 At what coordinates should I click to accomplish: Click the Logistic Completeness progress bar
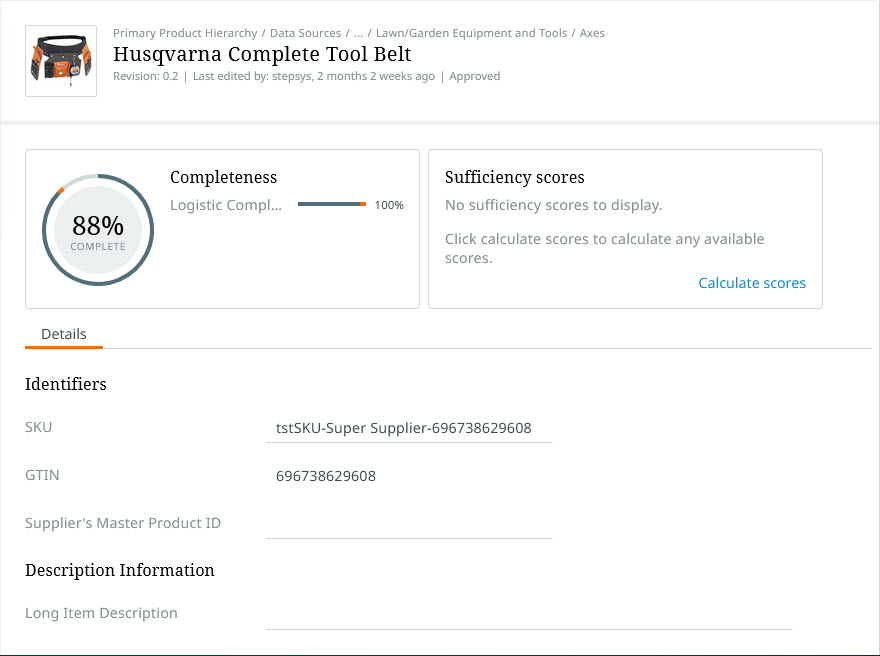click(333, 205)
